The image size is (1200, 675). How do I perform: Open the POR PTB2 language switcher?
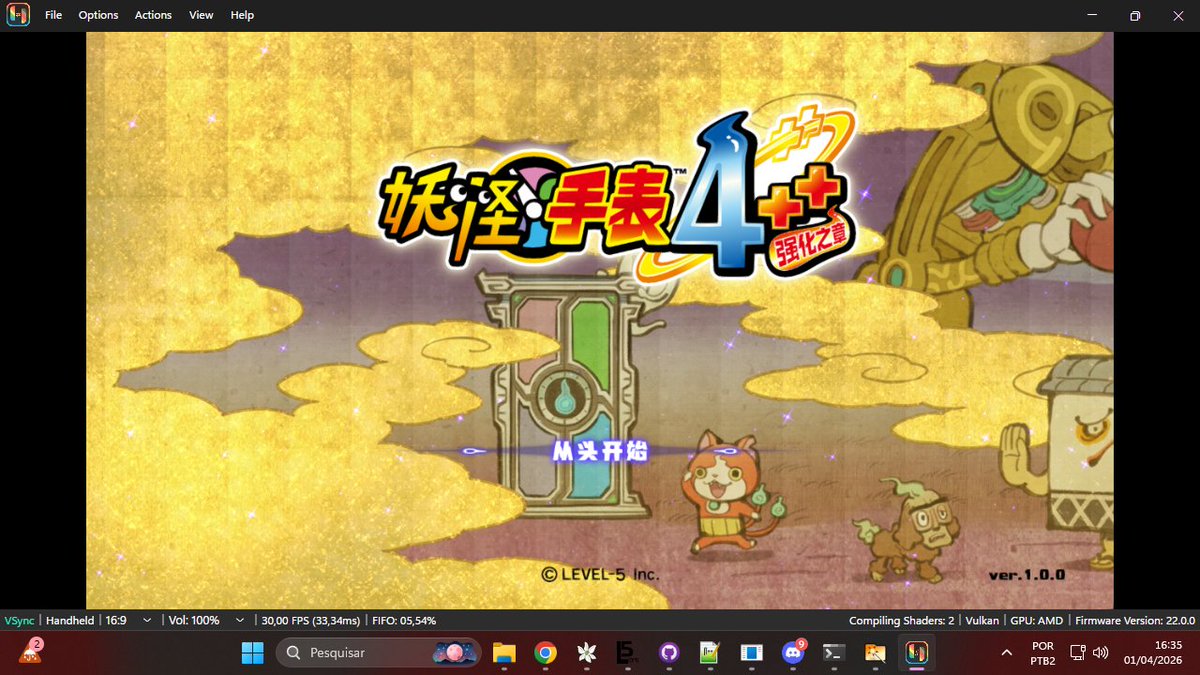tap(1041, 653)
